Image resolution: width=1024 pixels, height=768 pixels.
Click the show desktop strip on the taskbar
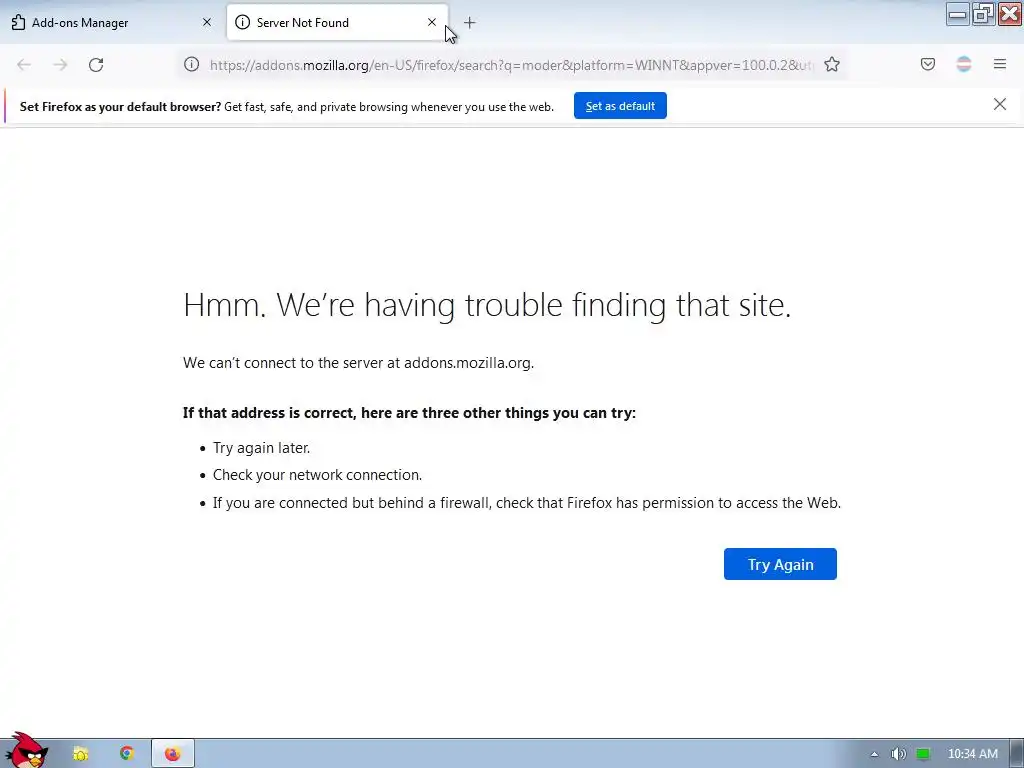[x=1017, y=754]
